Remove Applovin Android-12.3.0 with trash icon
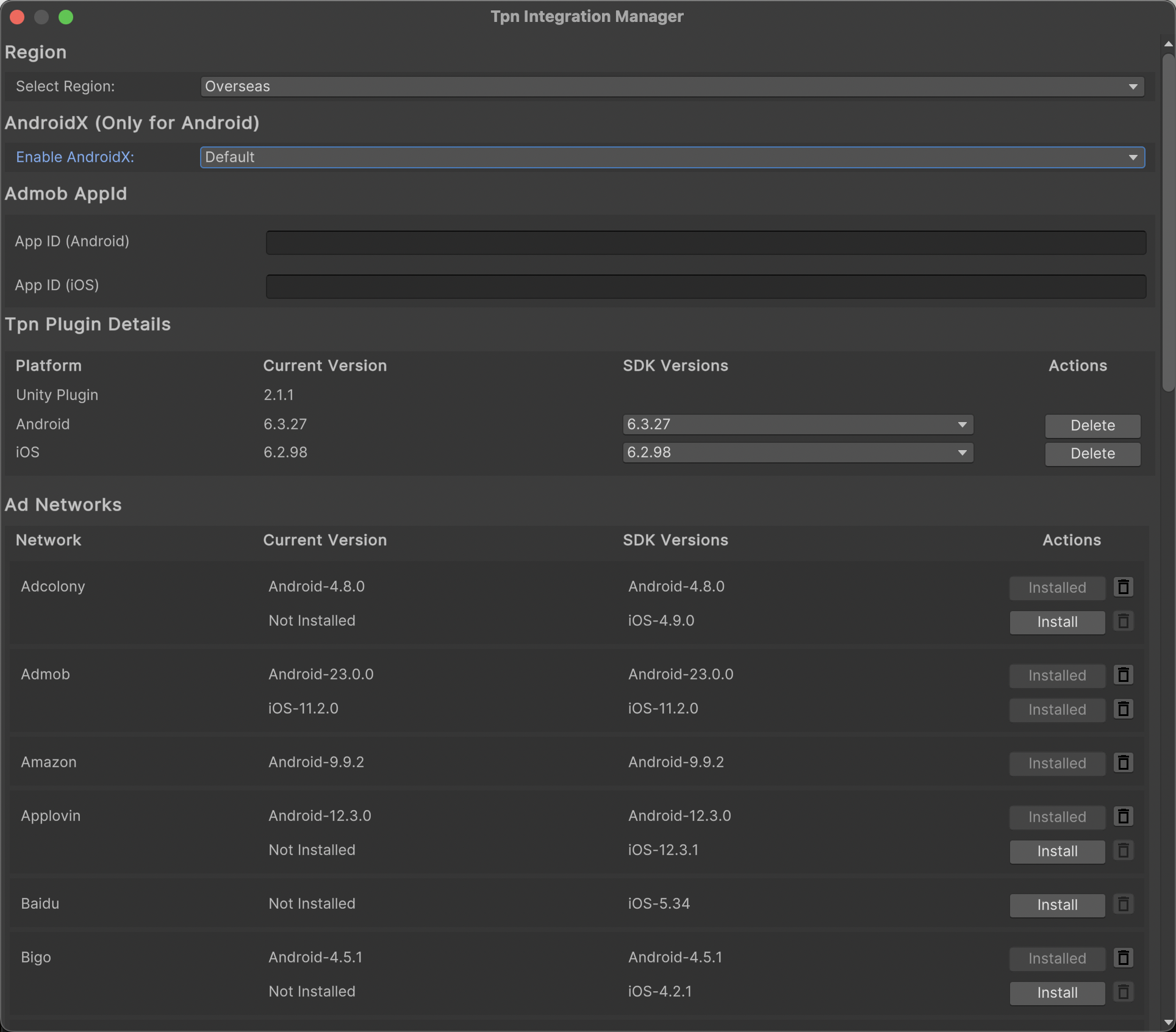 (x=1123, y=816)
